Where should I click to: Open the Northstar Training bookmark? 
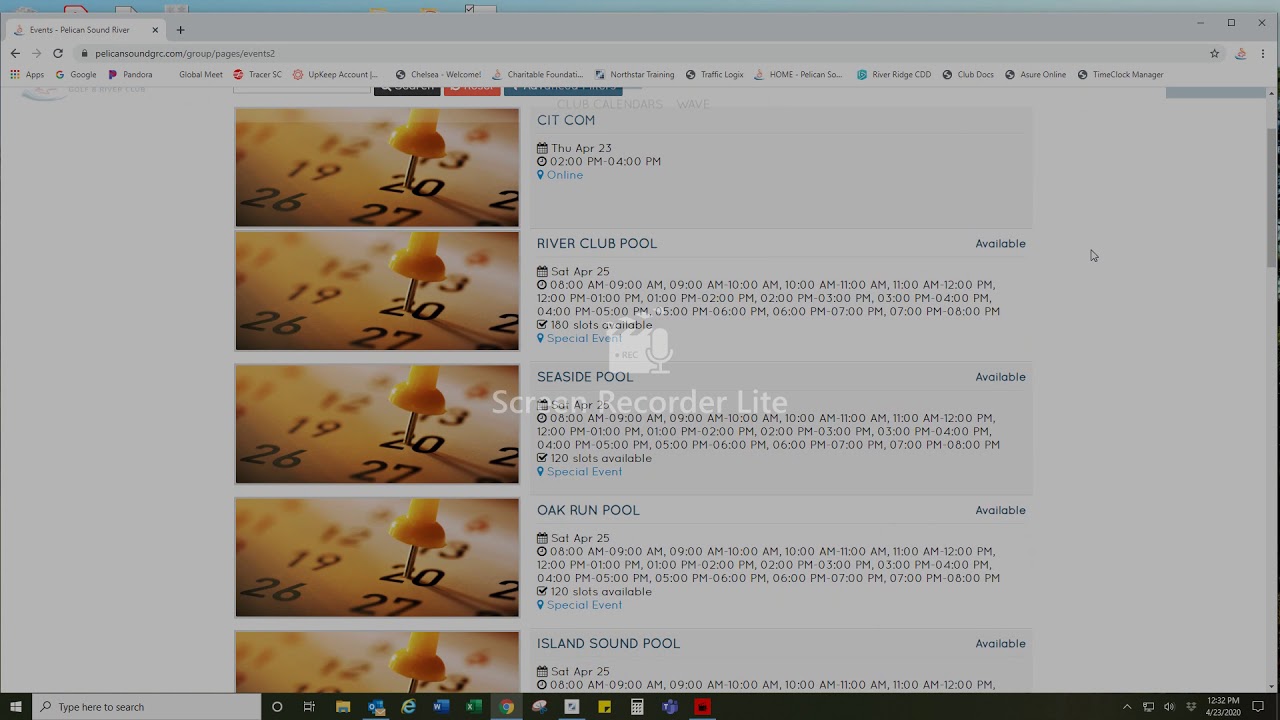[x=634, y=74]
